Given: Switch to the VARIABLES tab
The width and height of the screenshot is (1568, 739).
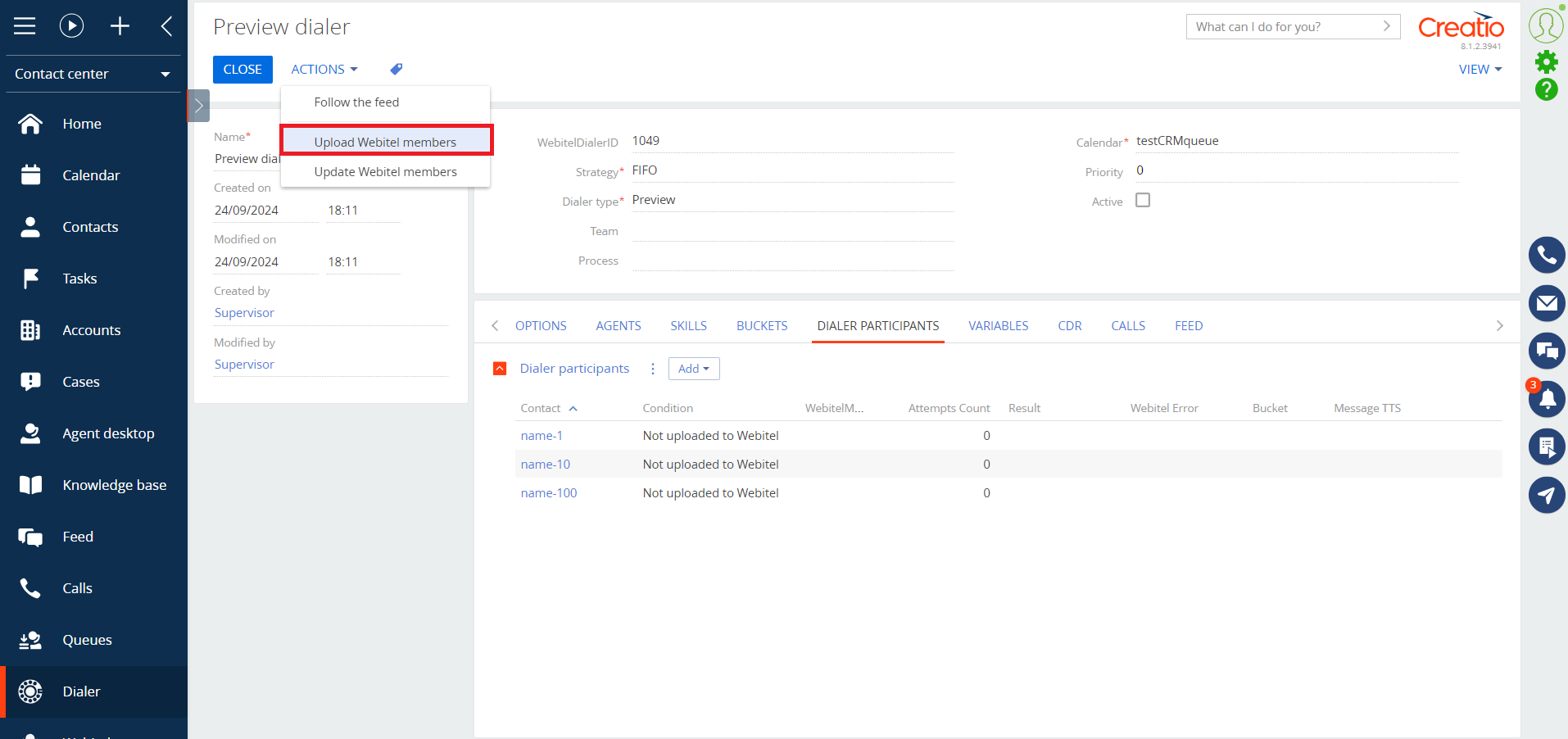Looking at the screenshot, I should click(999, 326).
